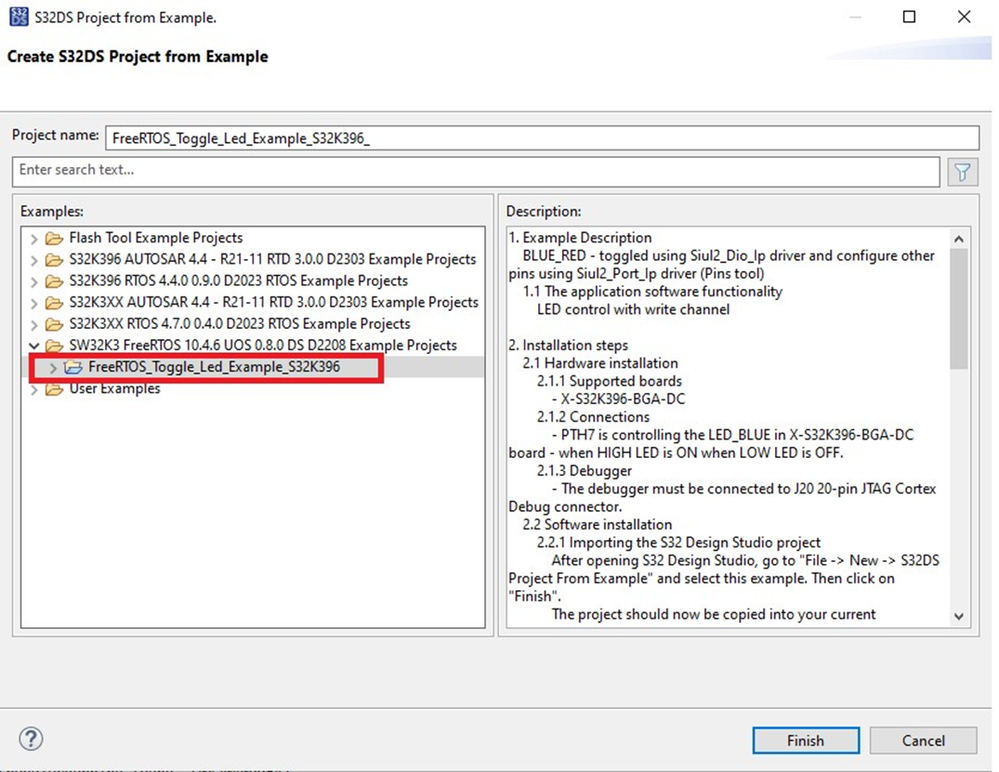Expand S32K396 RTOS 4.4.0 node
Screen dimensions: 999x772
(34, 282)
